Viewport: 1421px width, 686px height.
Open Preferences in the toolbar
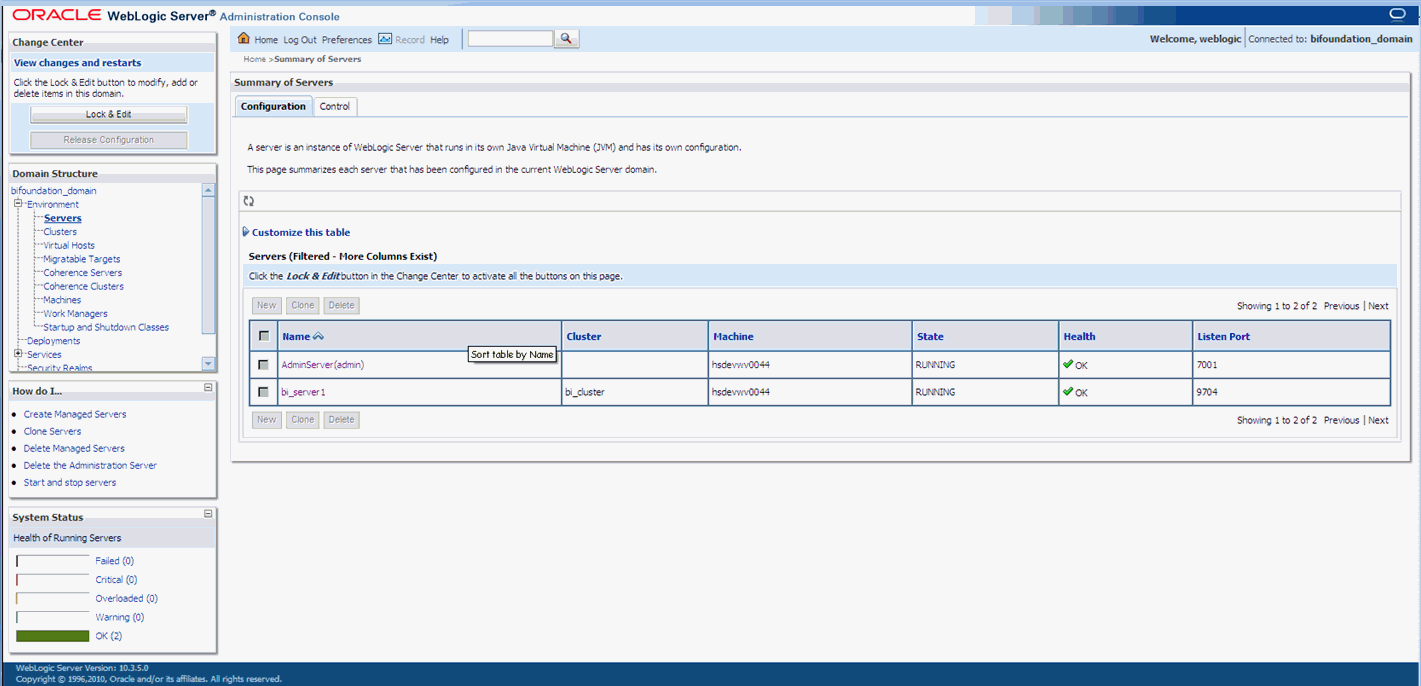pyautogui.click(x=347, y=40)
